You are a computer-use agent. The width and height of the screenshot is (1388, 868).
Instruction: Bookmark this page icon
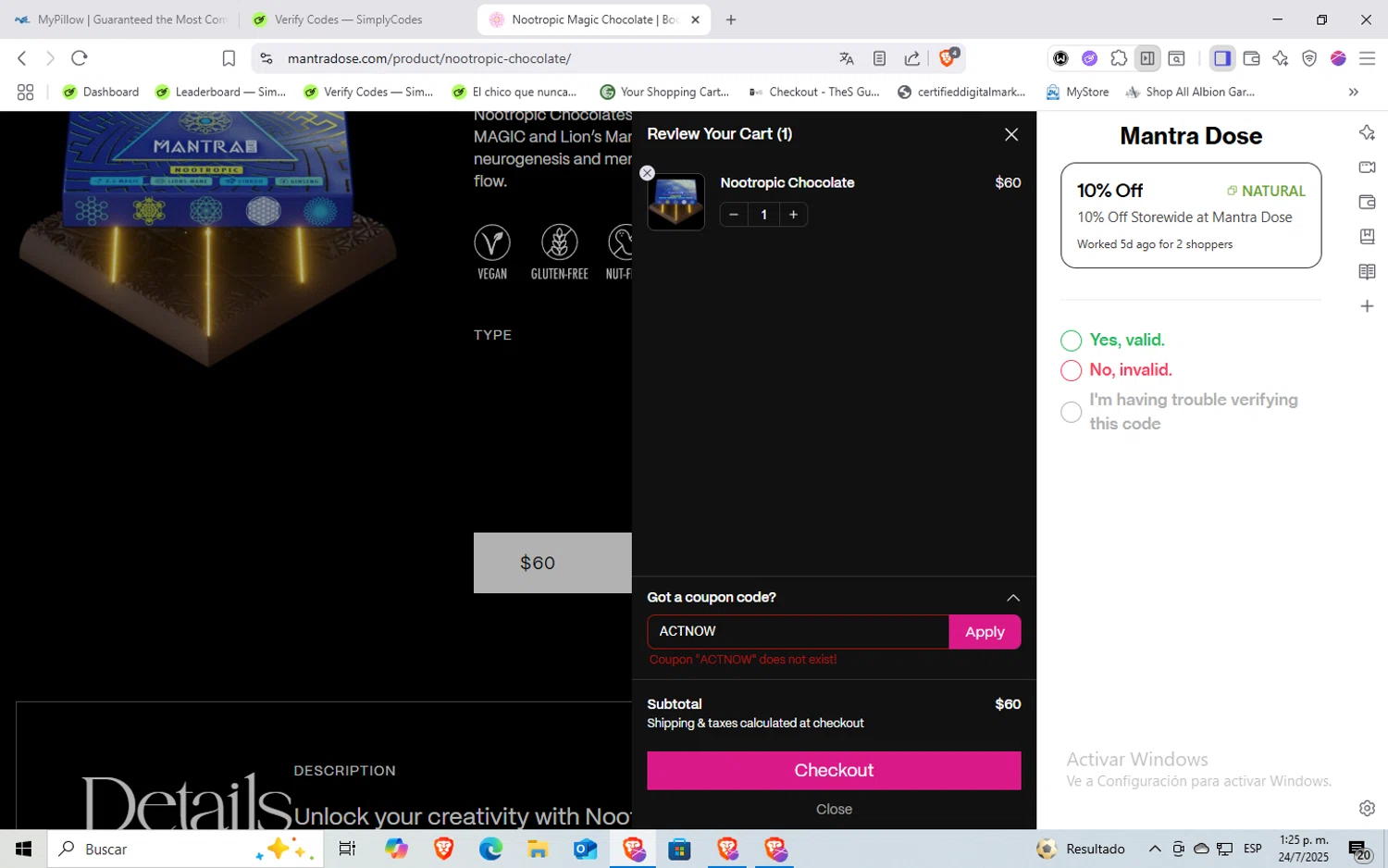(229, 58)
